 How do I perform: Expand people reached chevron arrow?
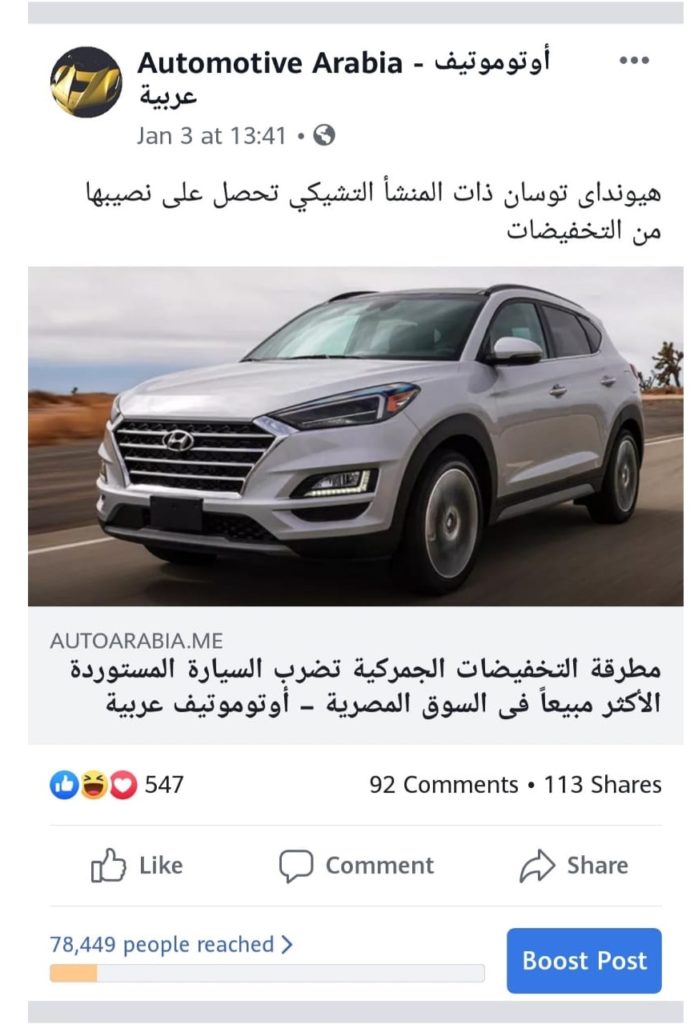tap(287, 944)
